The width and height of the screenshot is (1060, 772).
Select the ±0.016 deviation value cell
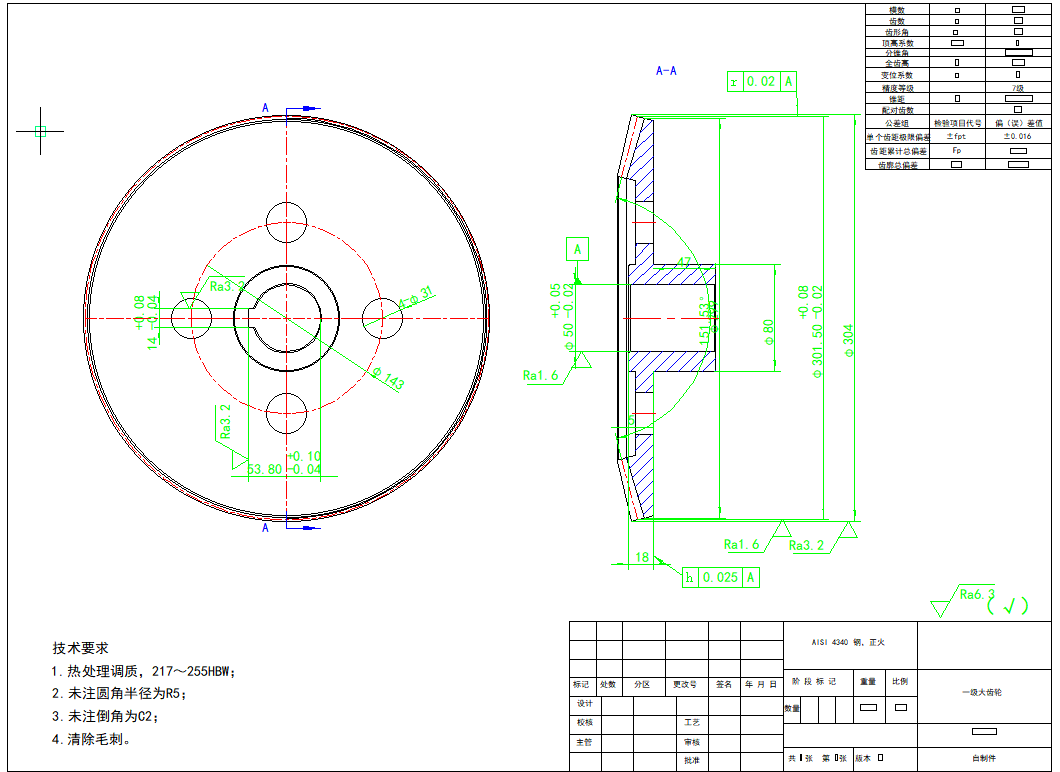coord(1017,136)
